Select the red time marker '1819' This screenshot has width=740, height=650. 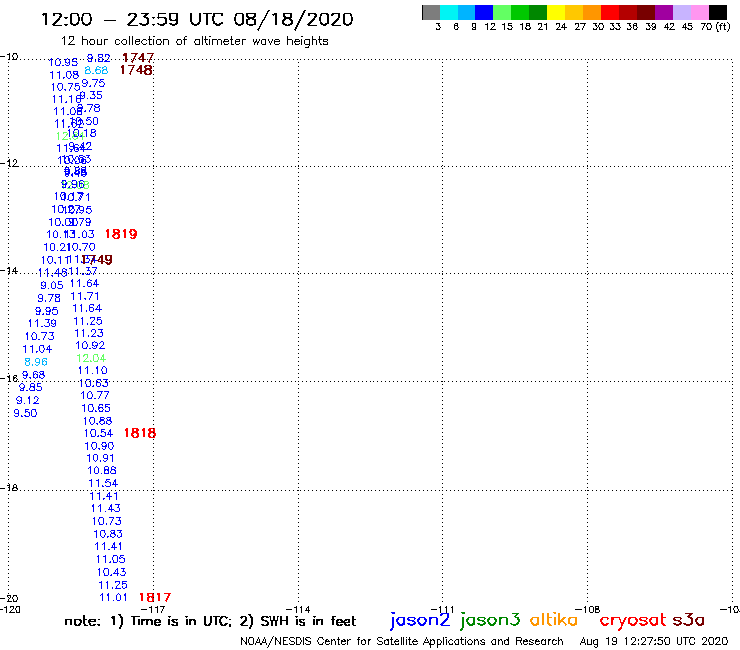point(121,234)
